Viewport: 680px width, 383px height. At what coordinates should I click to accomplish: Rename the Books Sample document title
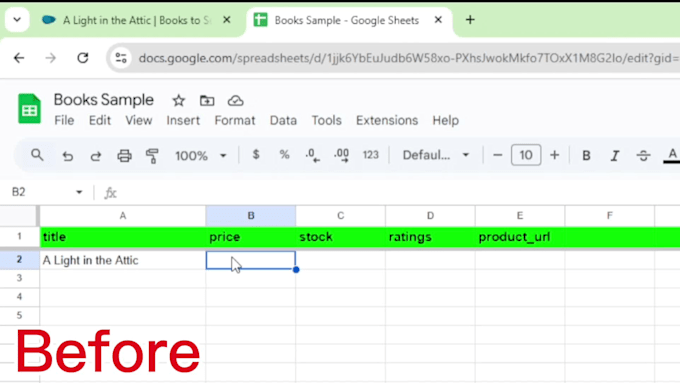104,100
